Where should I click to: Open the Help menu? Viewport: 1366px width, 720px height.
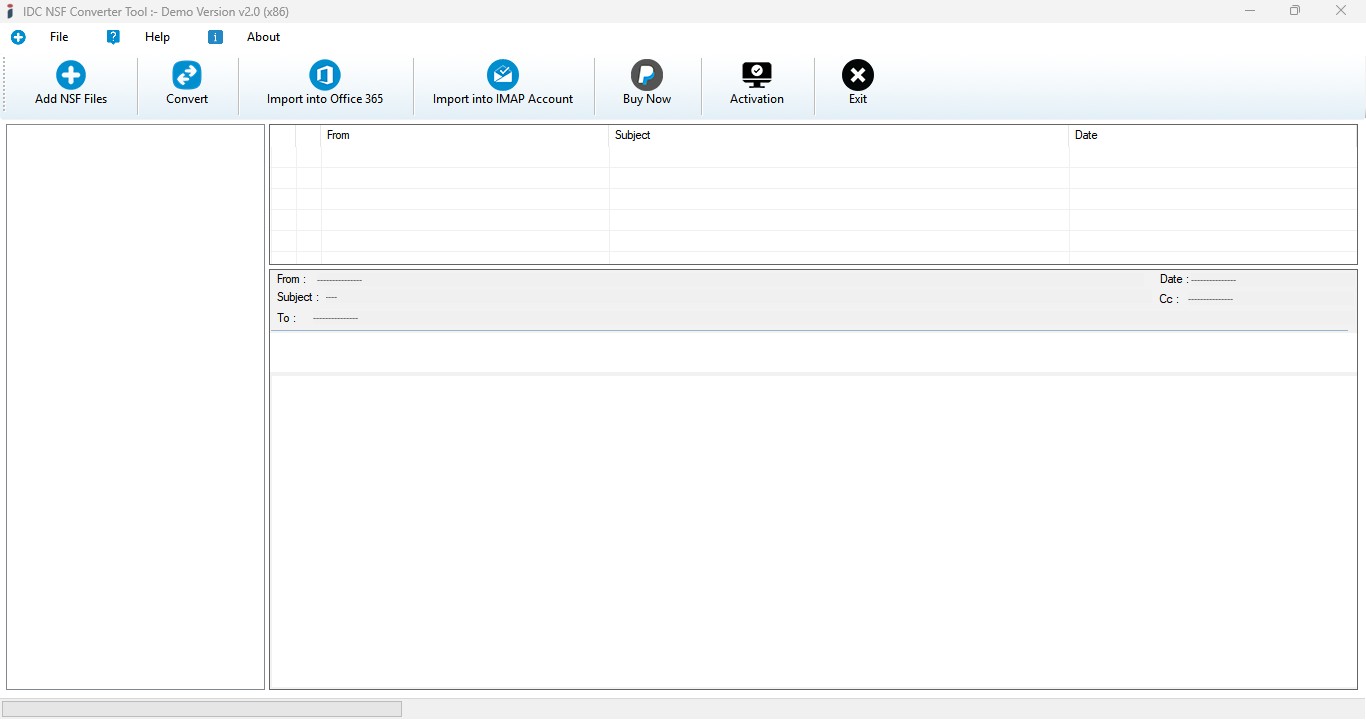click(x=158, y=37)
